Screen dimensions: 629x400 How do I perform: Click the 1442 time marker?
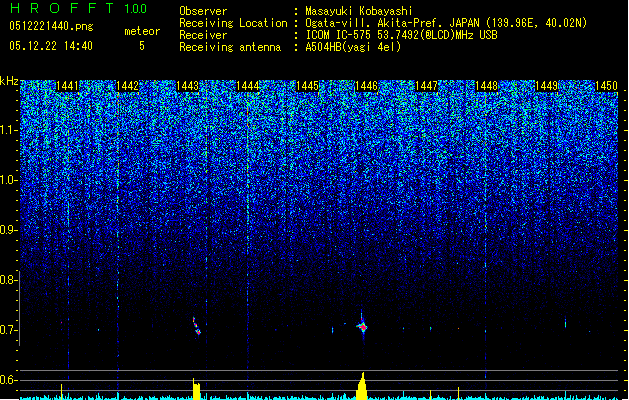tap(127, 86)
